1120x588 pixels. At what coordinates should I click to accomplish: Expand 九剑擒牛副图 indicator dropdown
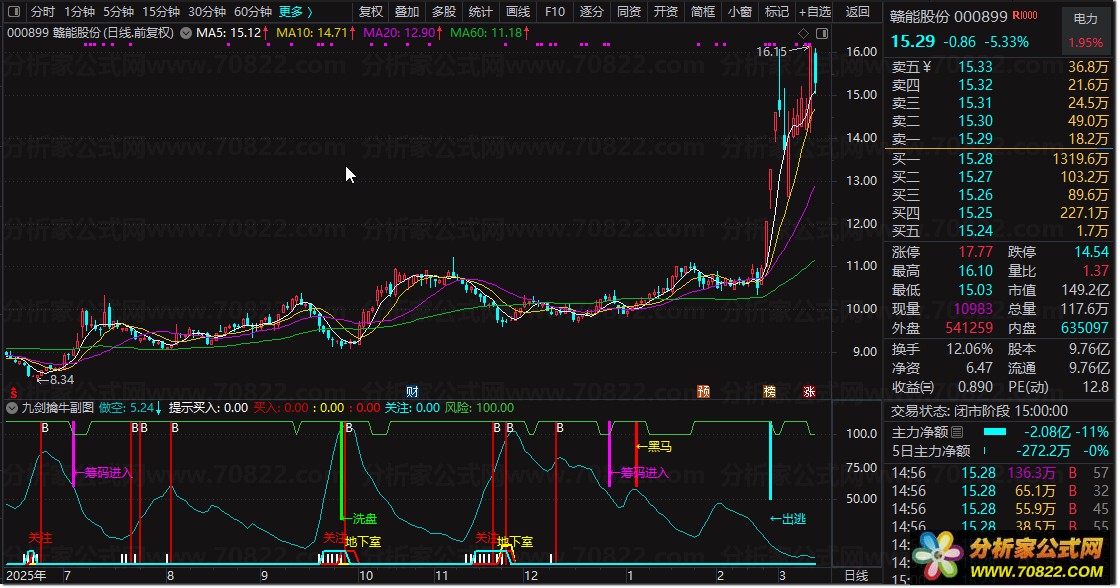[12, 408]
